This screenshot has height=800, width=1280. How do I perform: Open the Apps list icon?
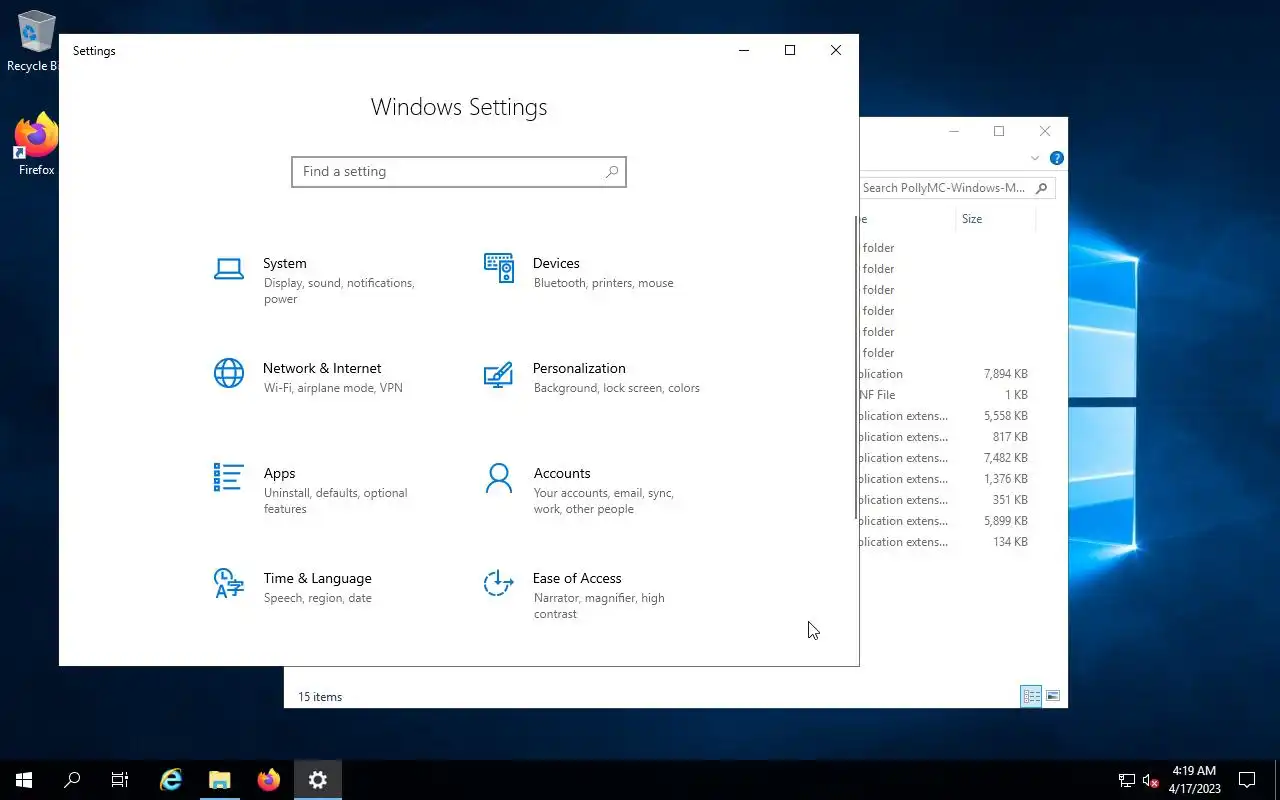(228, 477)
